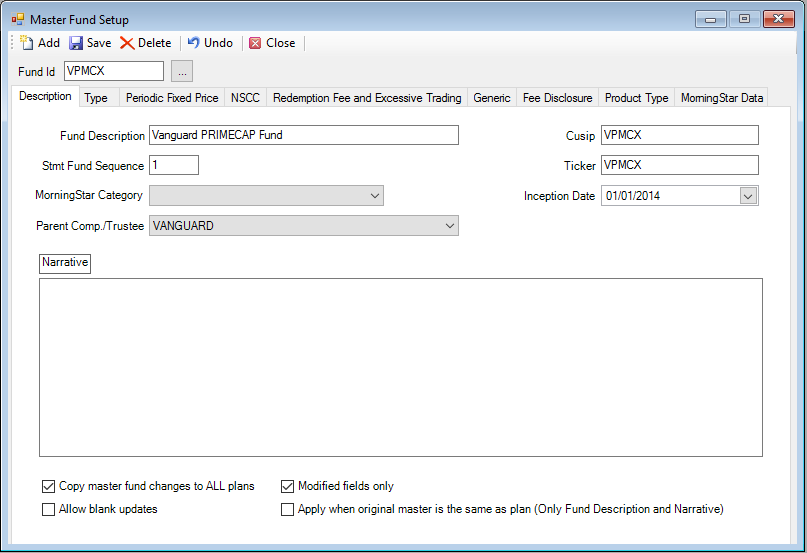The width and height of the screenshot is (807, 553).
Task: Open the Inception Date calendar dropdown
Action: [x=748, y=196]
